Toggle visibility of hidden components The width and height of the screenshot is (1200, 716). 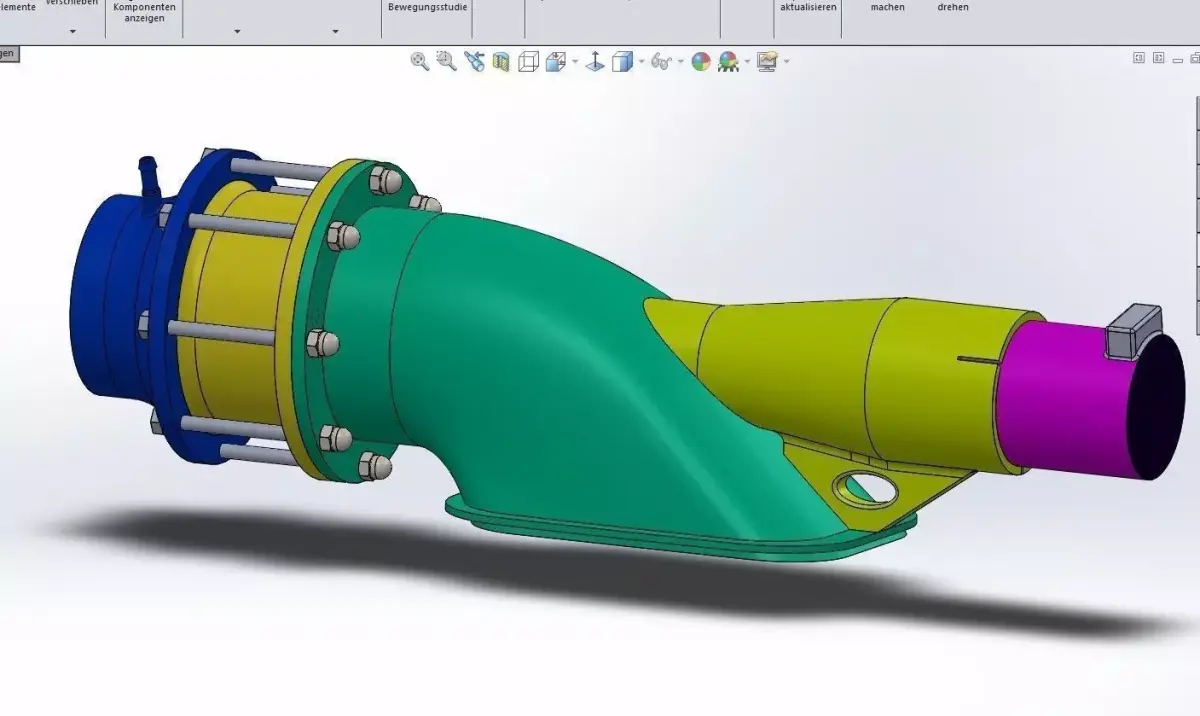tap(595, 62)
